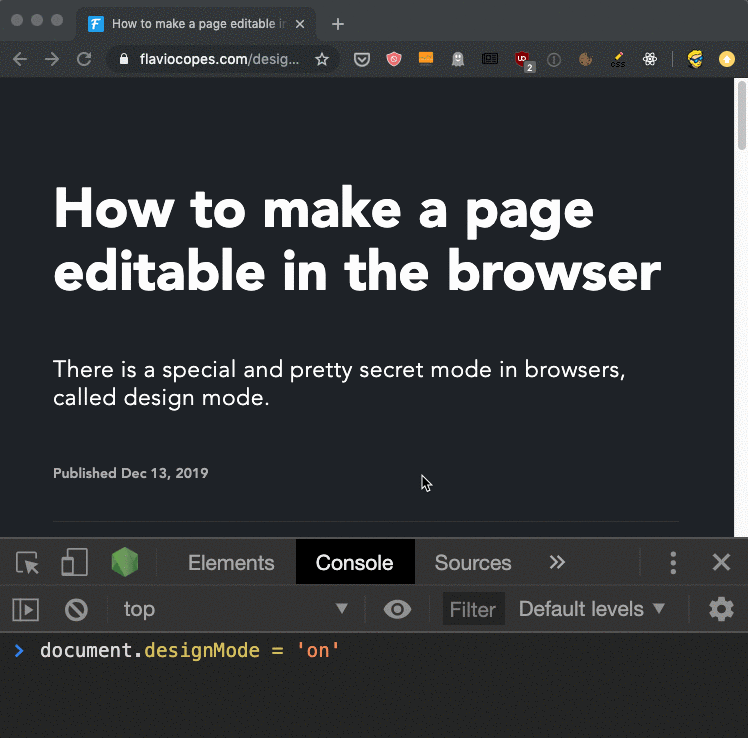748x738 pixels.
Task: Open the console settings gear
Action: [721, 609]
